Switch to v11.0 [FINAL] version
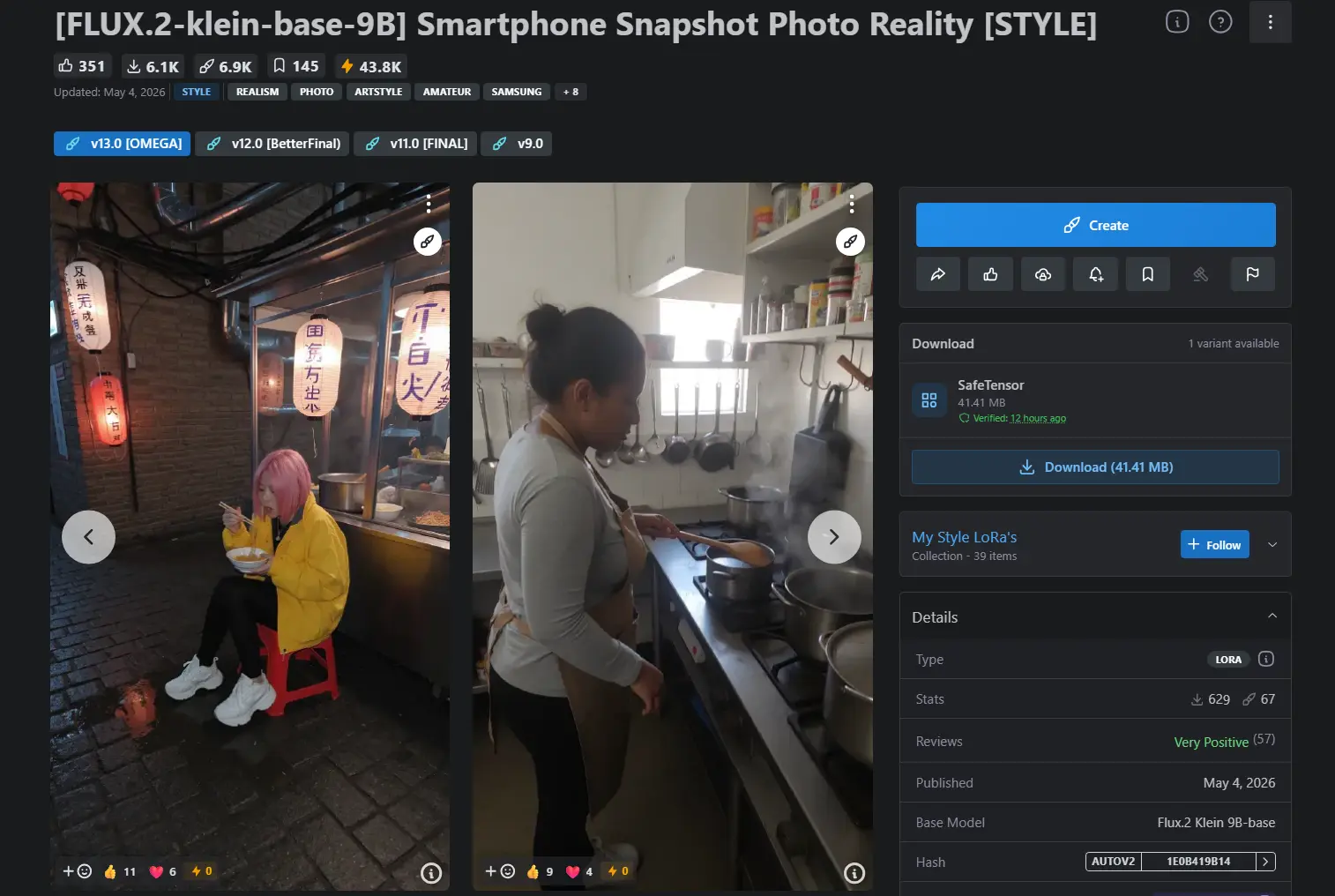 415,144
